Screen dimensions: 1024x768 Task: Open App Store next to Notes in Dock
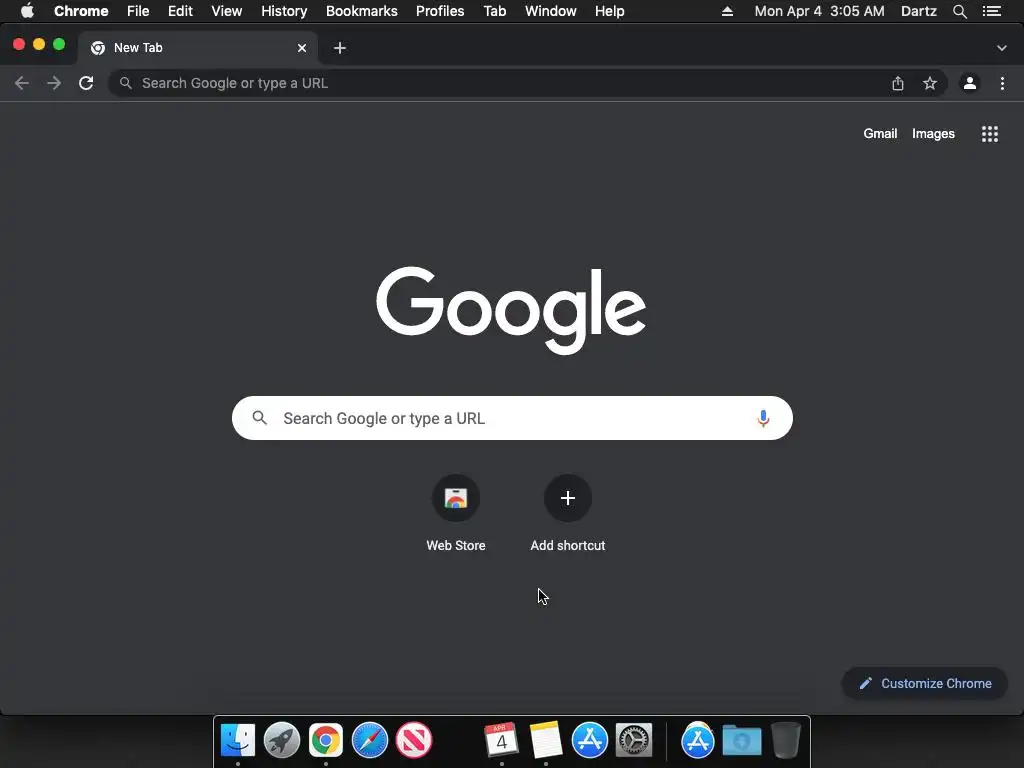tap(590, 741)
